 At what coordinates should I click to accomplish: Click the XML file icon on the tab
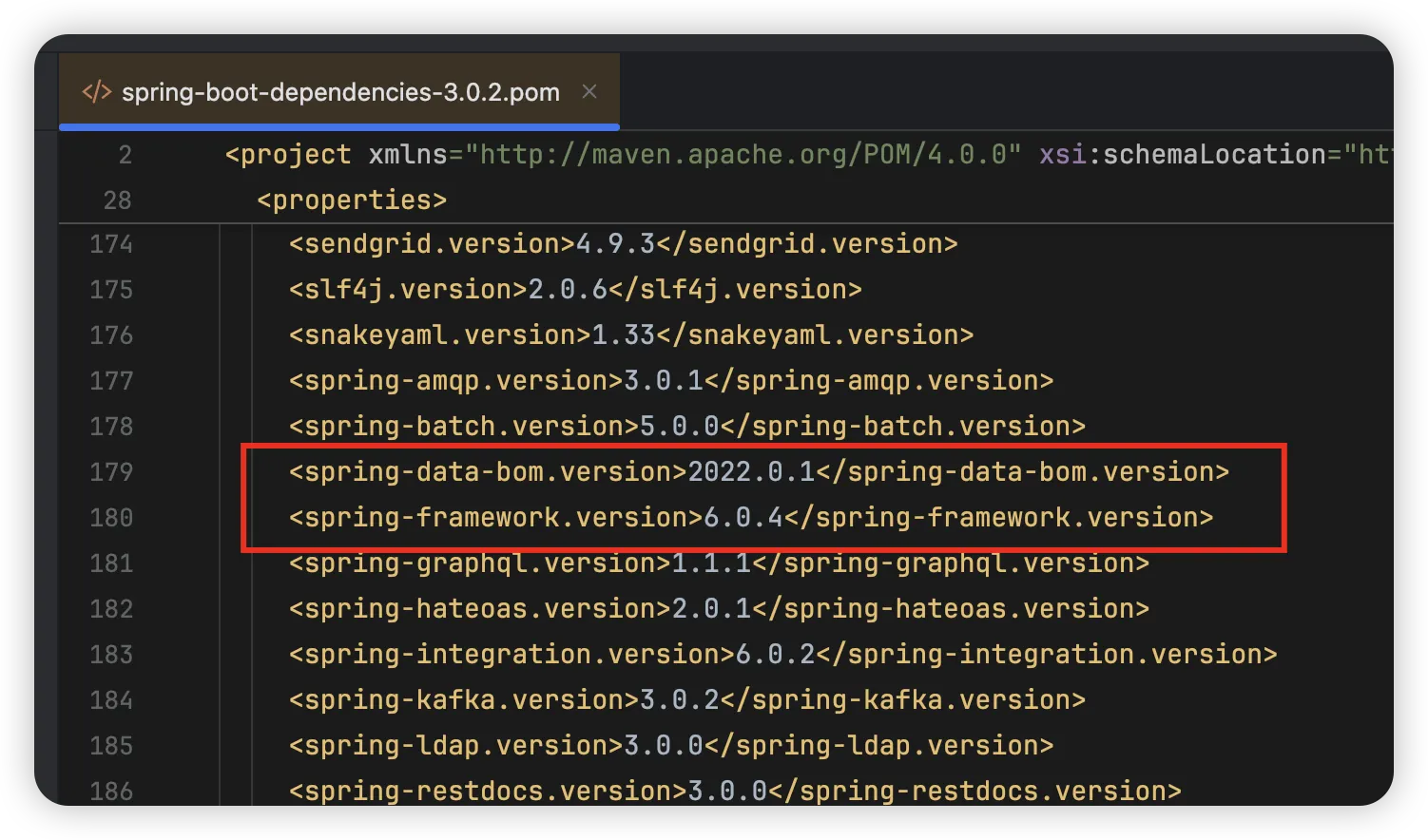coord(96,92)
